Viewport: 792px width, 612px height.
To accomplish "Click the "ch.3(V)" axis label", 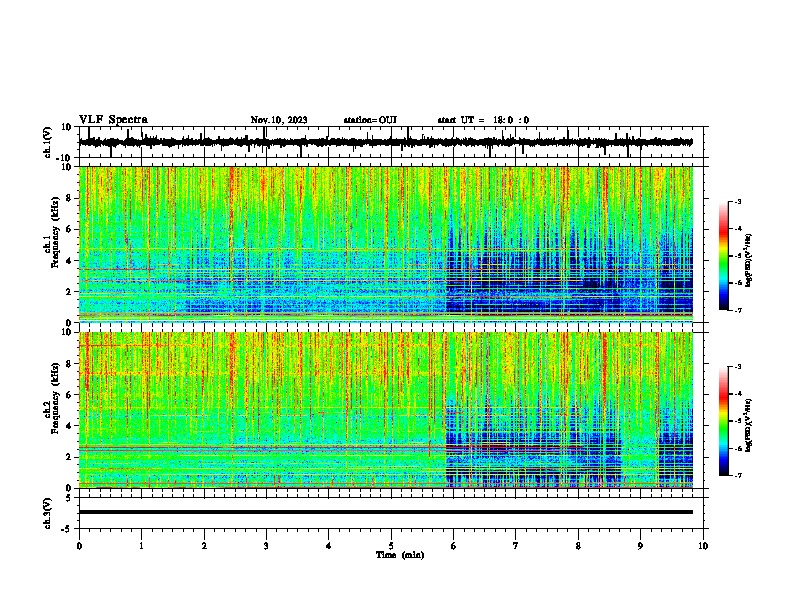I will tap(48, 513).
